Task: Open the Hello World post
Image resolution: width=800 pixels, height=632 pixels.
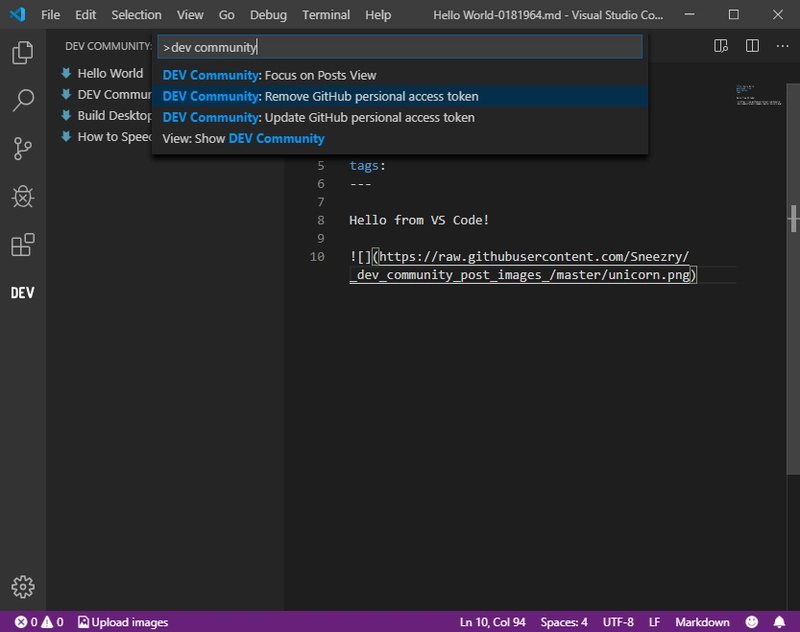Action: pyautogui.click(x=110, y=73)
